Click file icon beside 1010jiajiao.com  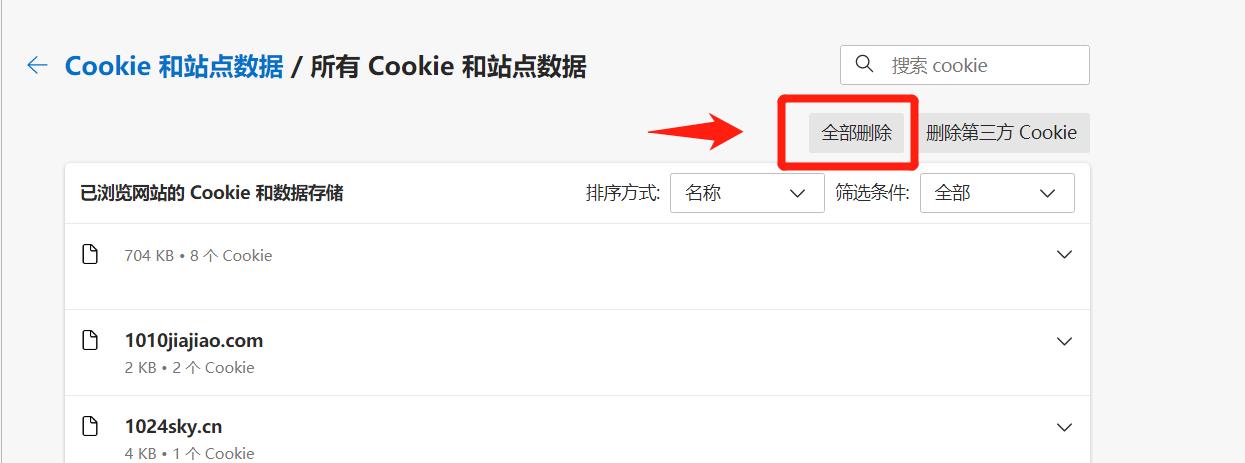(x=90, y=340)
